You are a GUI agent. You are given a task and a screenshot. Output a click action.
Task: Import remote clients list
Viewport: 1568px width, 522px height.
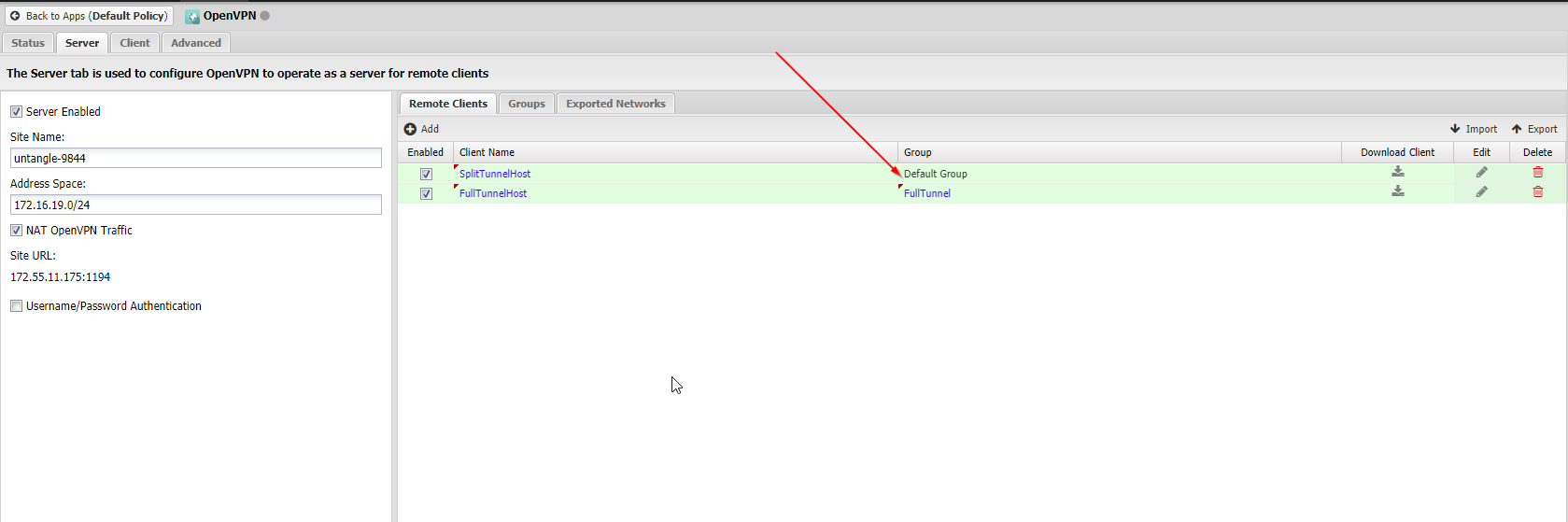[1474, 129]
